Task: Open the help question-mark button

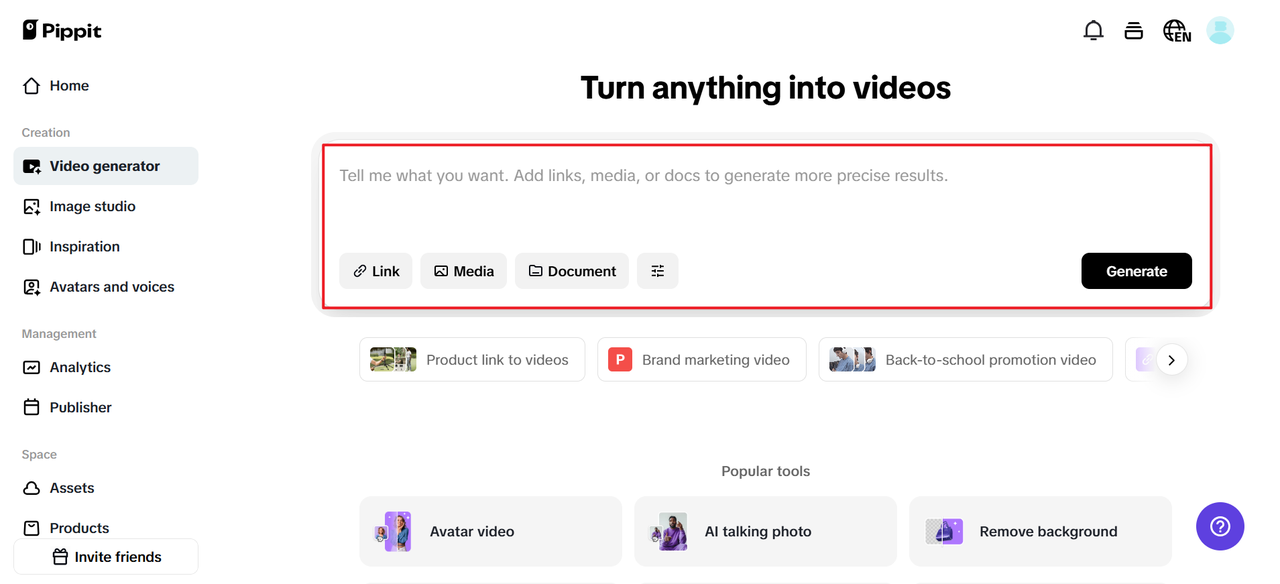Action: (x=1220, y=526)
